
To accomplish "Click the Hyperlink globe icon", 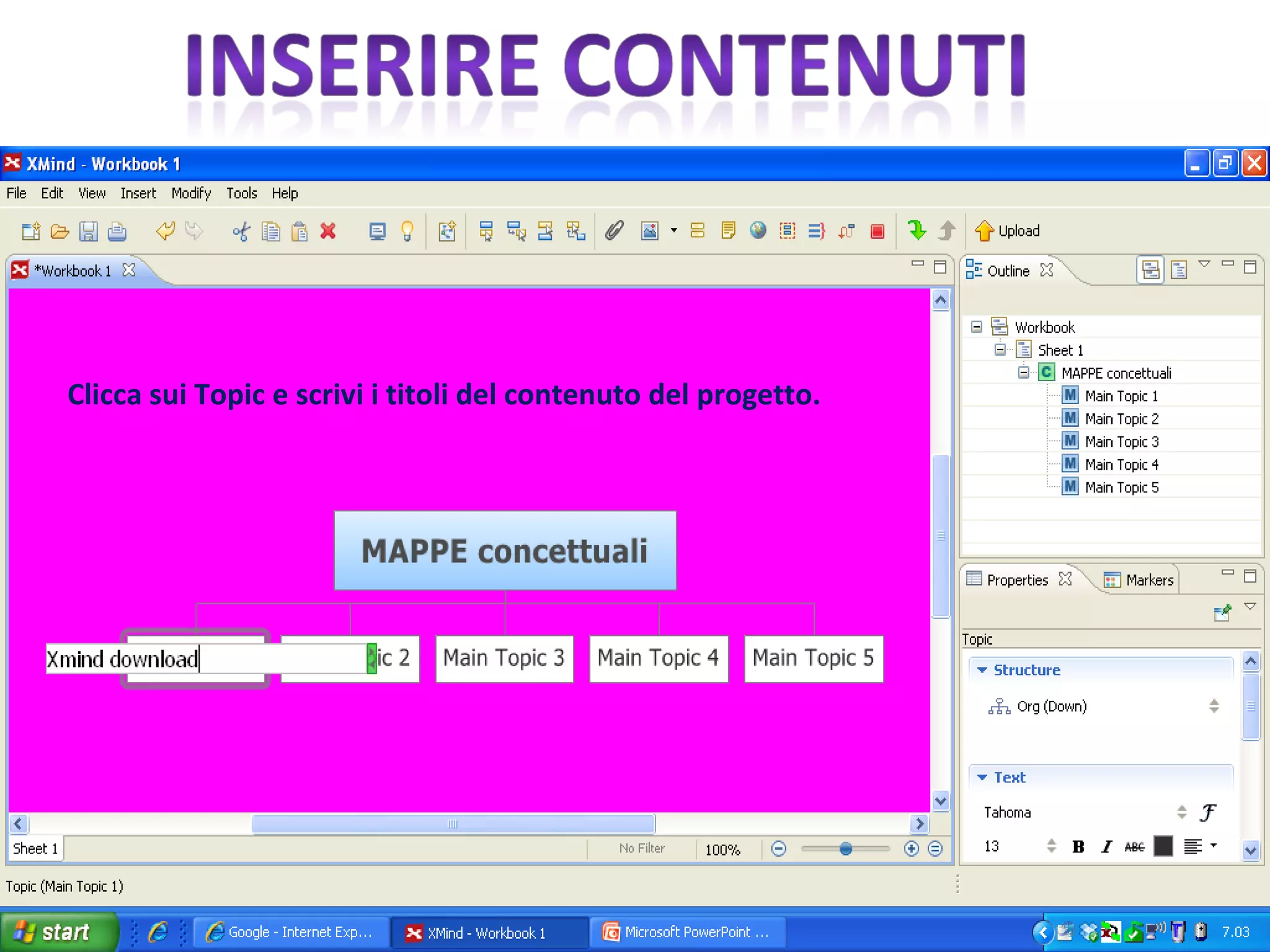I will click(x=758, y=231).
